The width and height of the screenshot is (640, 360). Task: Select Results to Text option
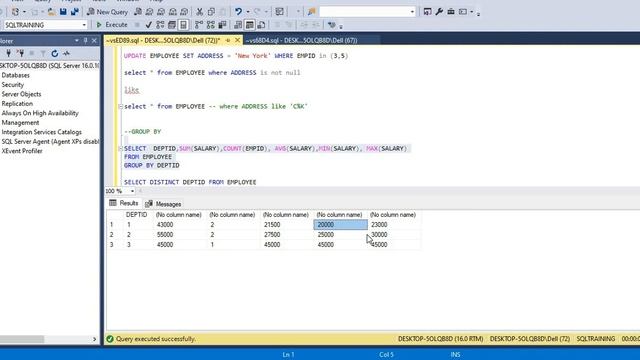(x=238, y=25)
